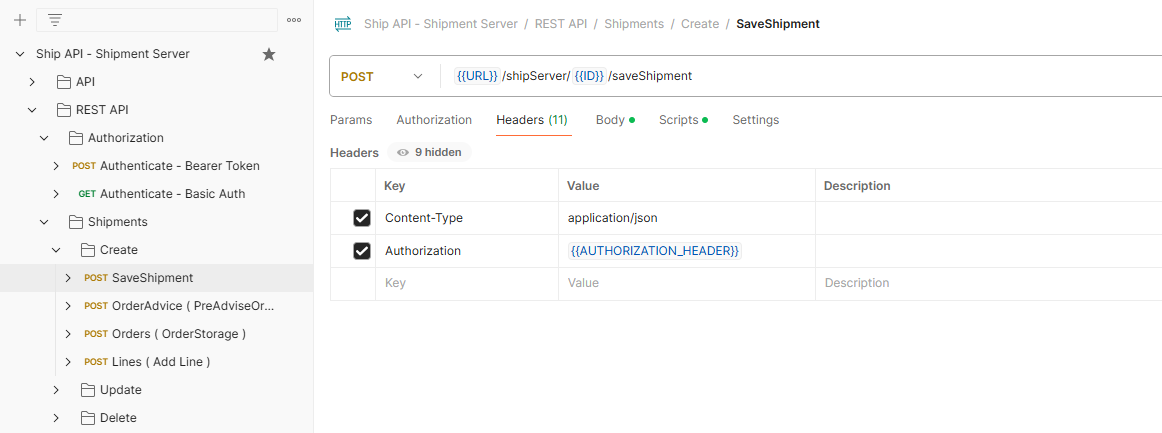Open the Scripts tab
The width and height of the screenshot is (1162, 433).
click(678, 120)
